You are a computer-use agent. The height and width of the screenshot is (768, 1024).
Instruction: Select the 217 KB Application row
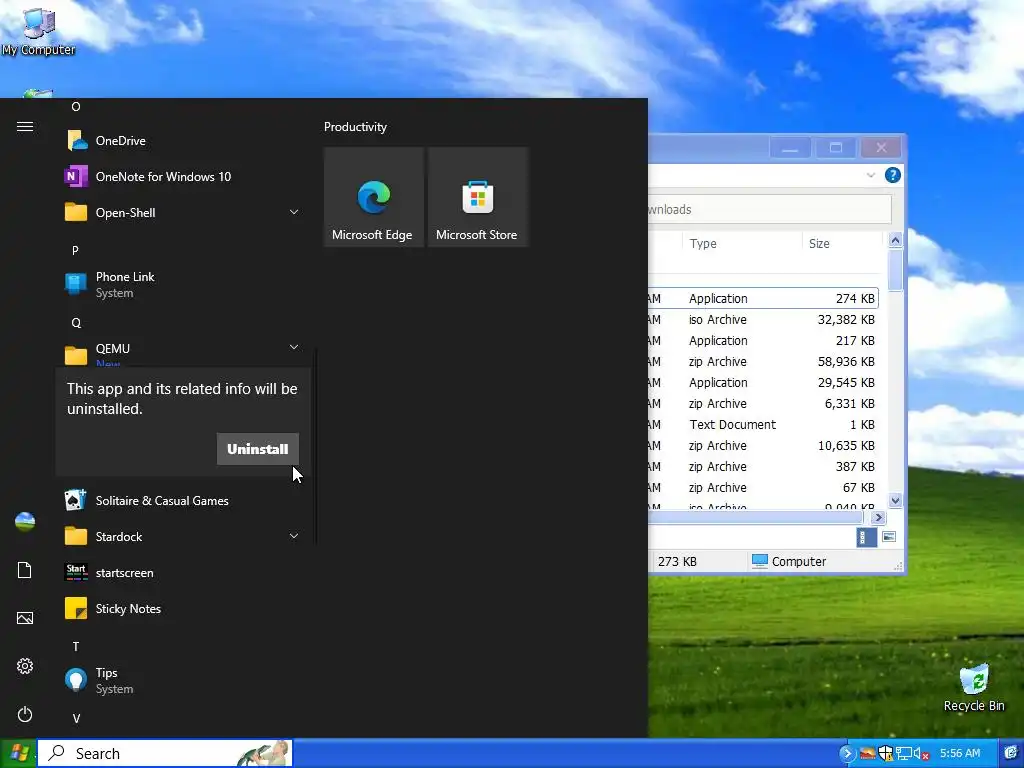tap(763, 340)
